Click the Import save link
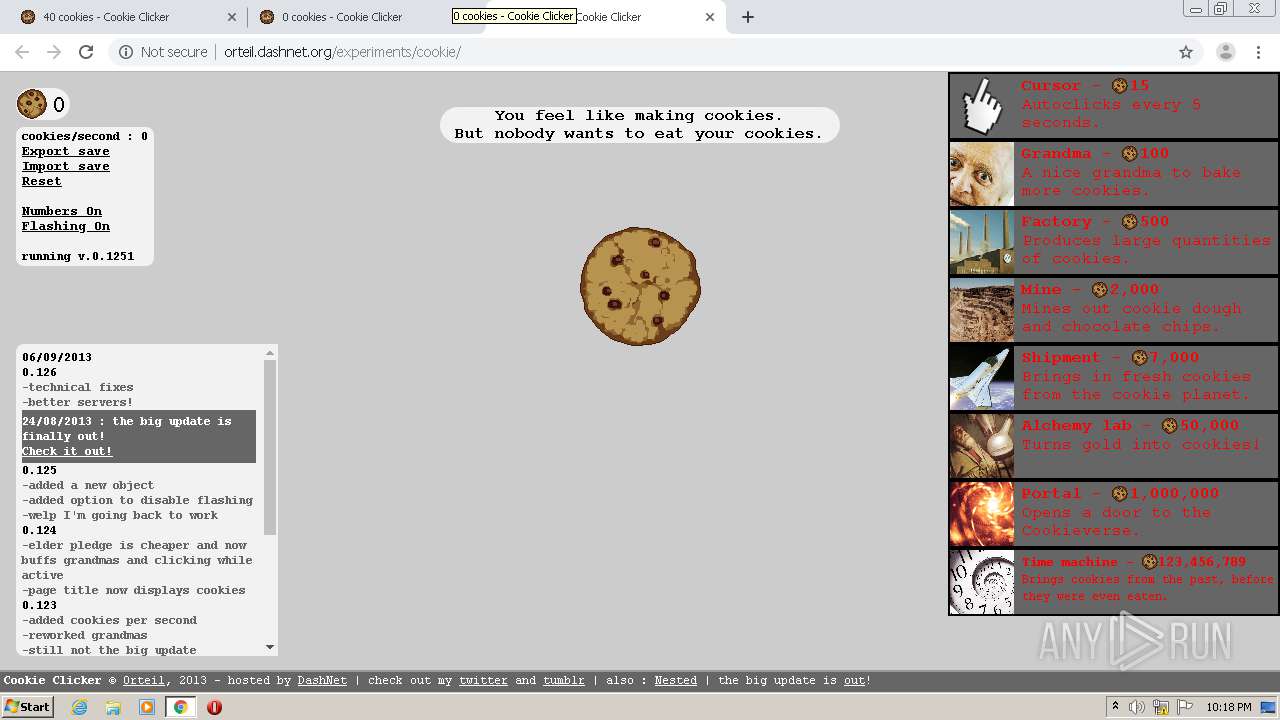1280x720 pixels. (66, 166)
